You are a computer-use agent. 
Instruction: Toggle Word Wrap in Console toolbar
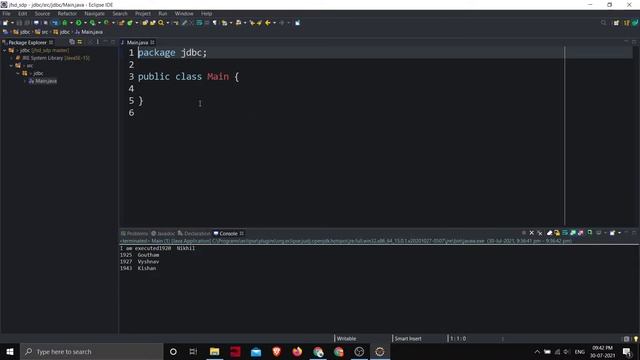click(x=565, y=233)
